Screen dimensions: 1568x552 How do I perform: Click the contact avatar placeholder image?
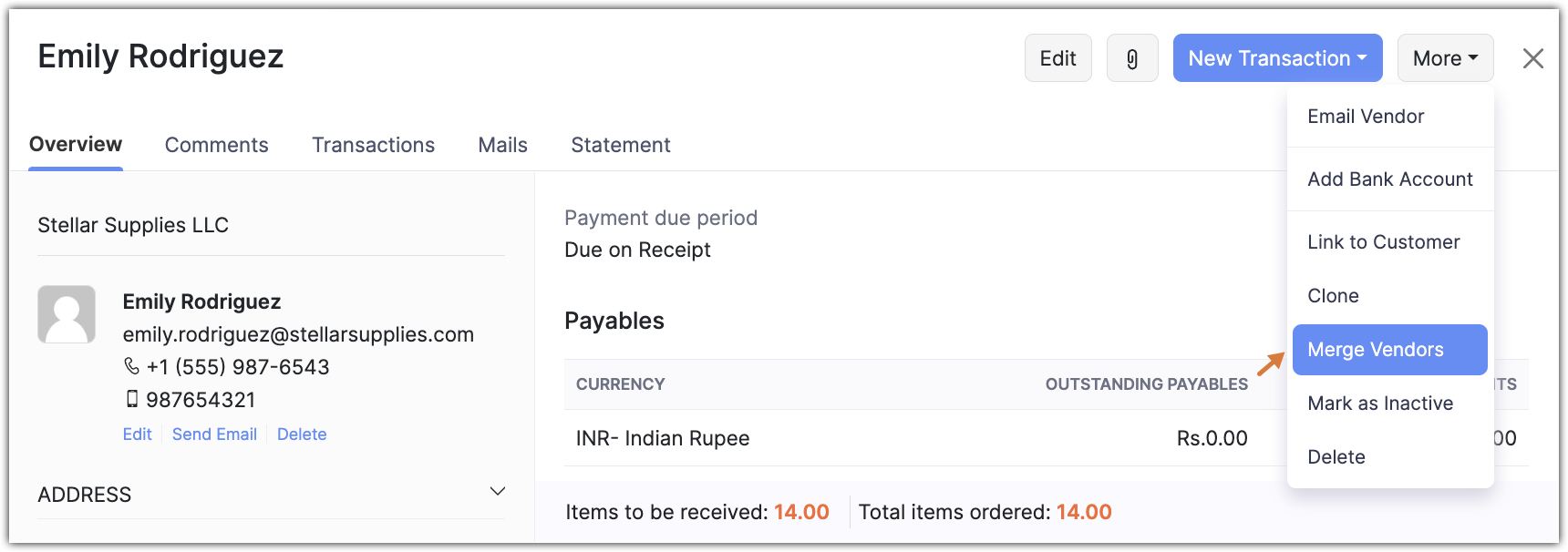pos(67,314)
